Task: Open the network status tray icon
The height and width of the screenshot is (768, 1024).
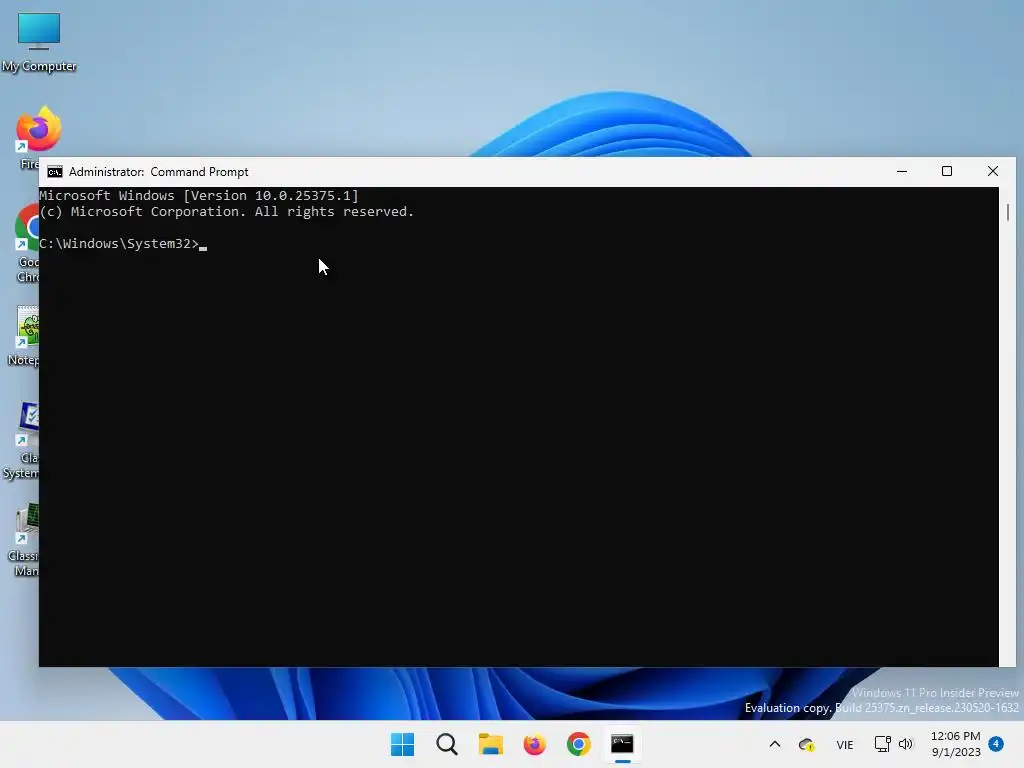Action: [882, 744]
